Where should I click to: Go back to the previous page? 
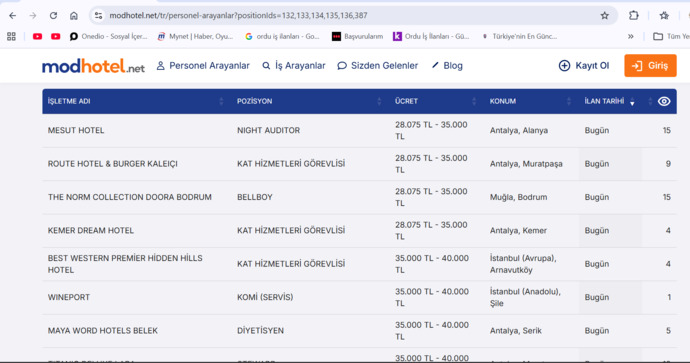tap(12, 15)
